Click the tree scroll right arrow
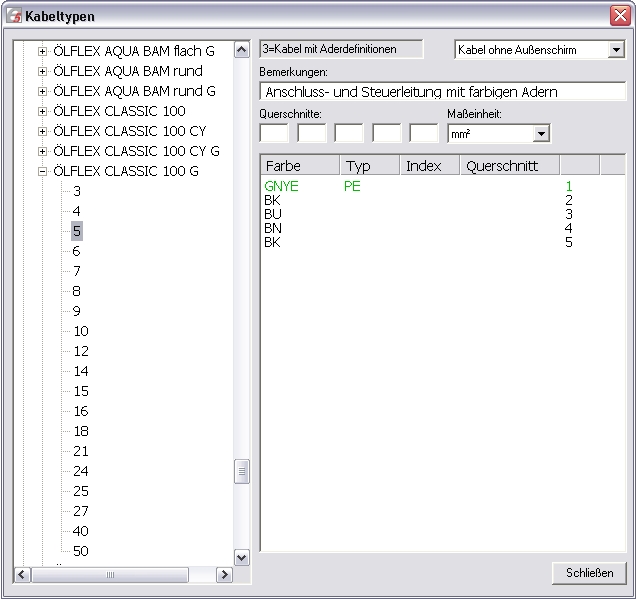The width and height of the screenshot is (637, 599). [224, 575]
